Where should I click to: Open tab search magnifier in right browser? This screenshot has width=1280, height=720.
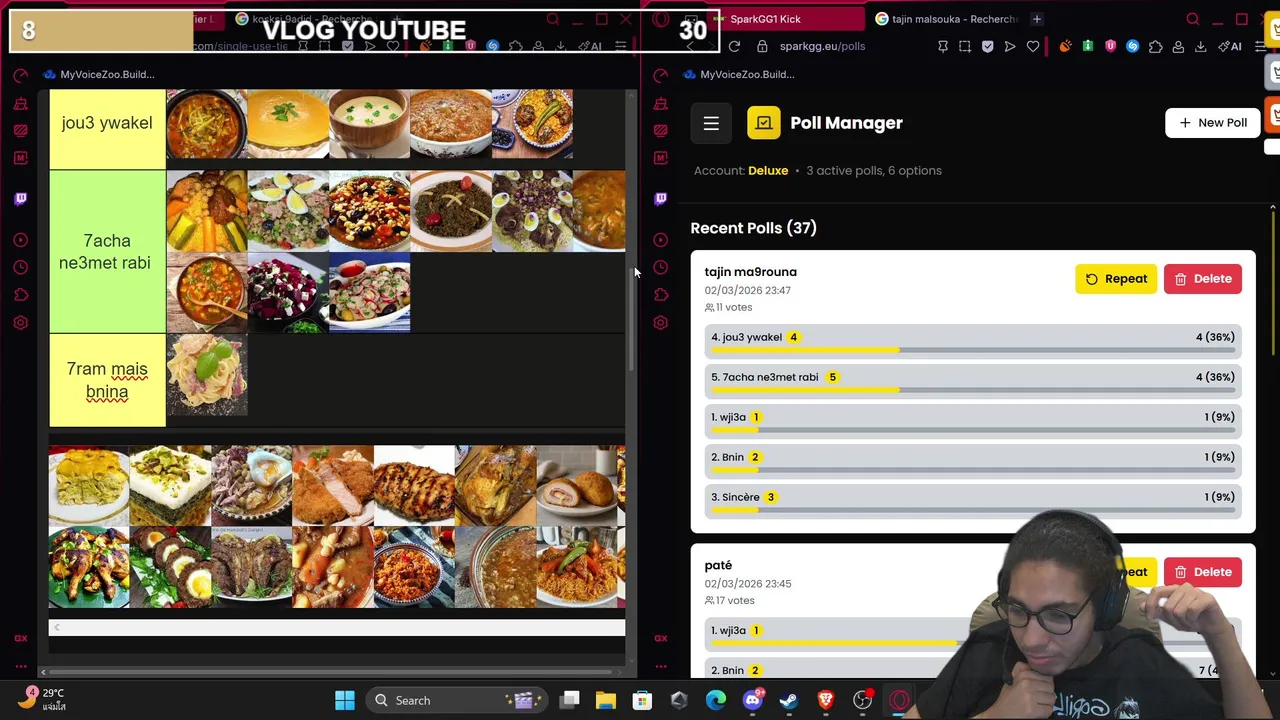(1192, 19)
